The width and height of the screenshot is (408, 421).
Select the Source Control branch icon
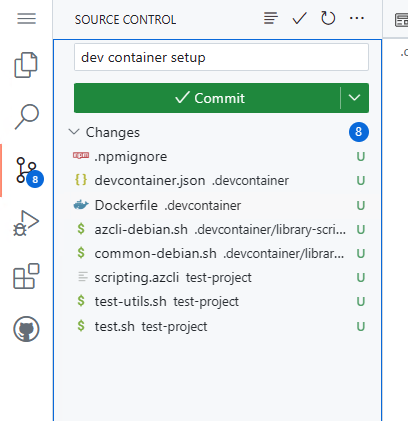click(x=26, y=171)
